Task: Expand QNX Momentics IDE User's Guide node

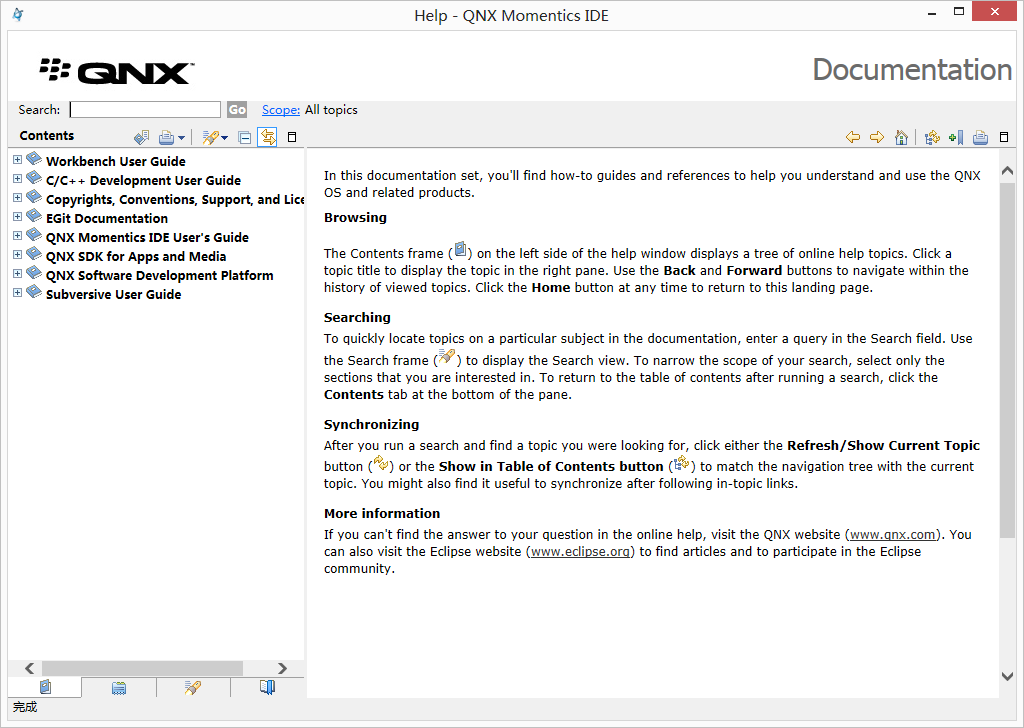Action: 18,235
